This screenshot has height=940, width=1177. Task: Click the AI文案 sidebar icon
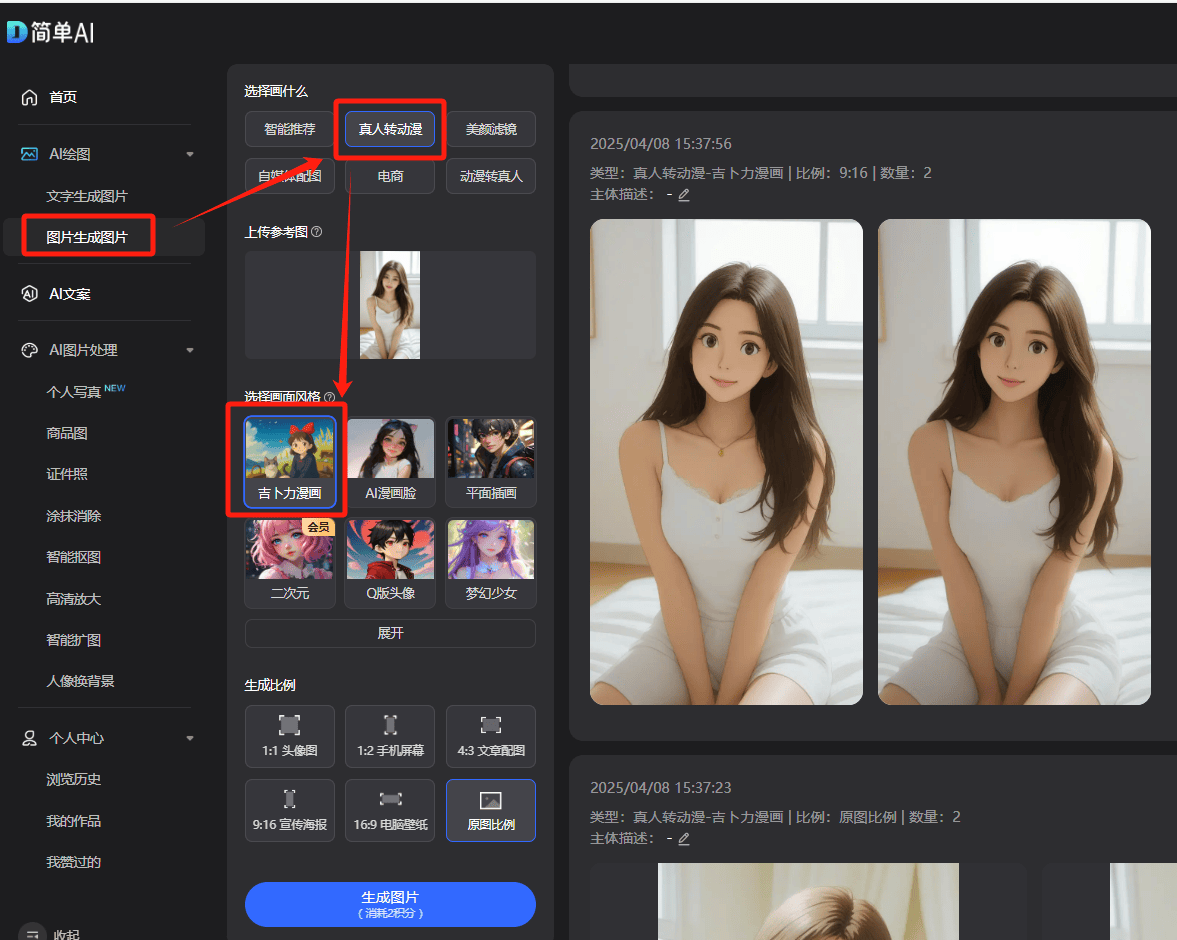(30, 294)
